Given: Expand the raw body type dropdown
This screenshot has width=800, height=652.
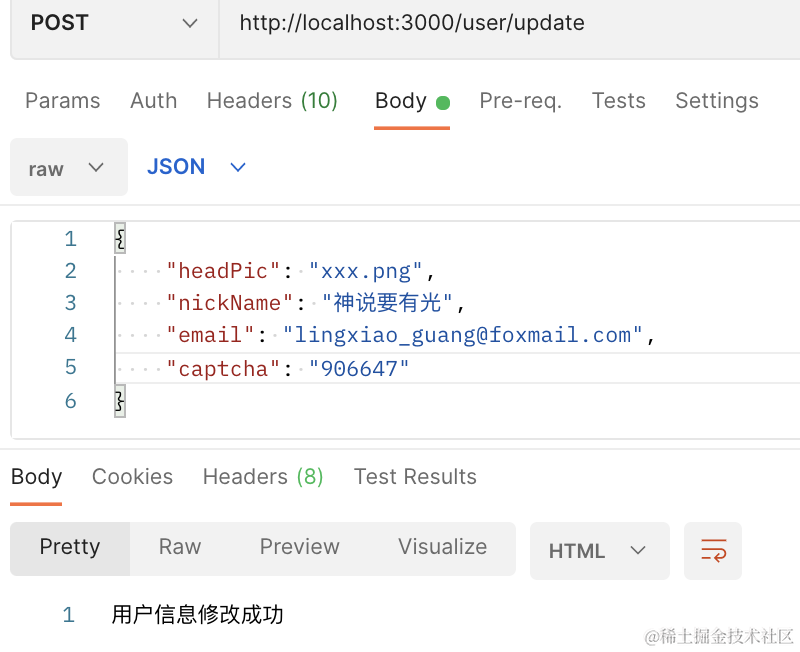Looking at the screenshot, I should click(x=68, y=168).
